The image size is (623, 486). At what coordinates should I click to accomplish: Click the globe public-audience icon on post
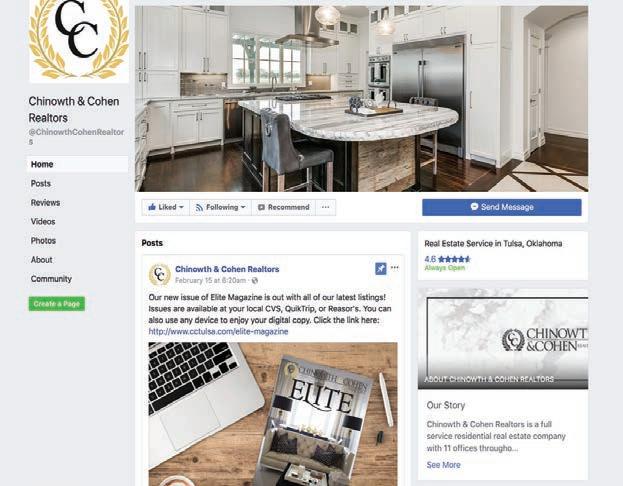[255, 281]
